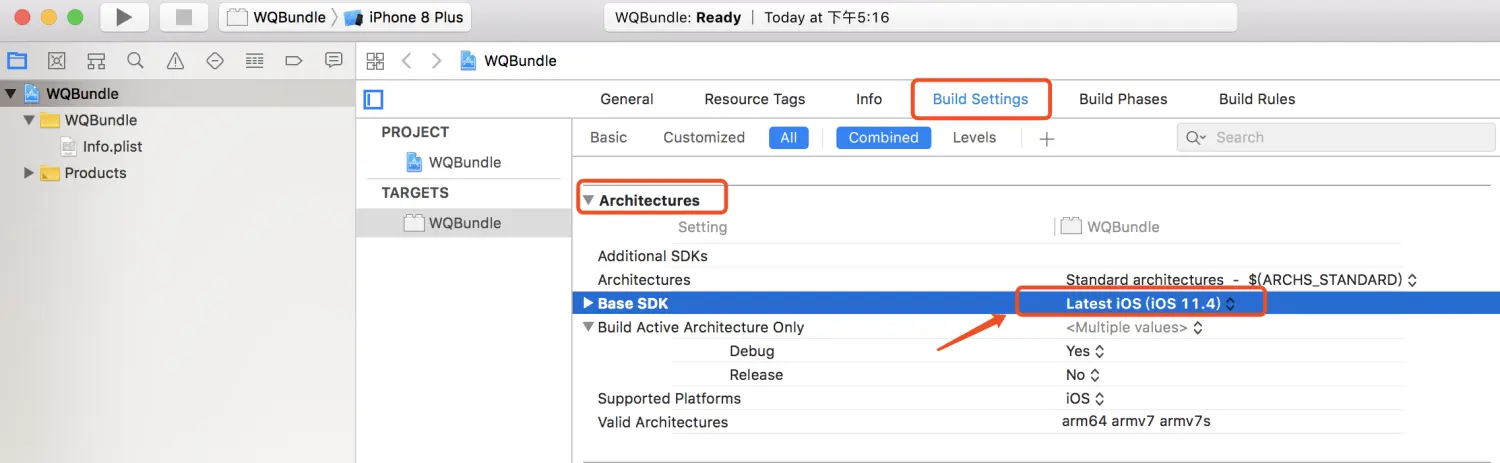Switch to the Build Phases tab
This screenshot has height=463, width=1500.
pyautogui.click(x=1123, y=99)
